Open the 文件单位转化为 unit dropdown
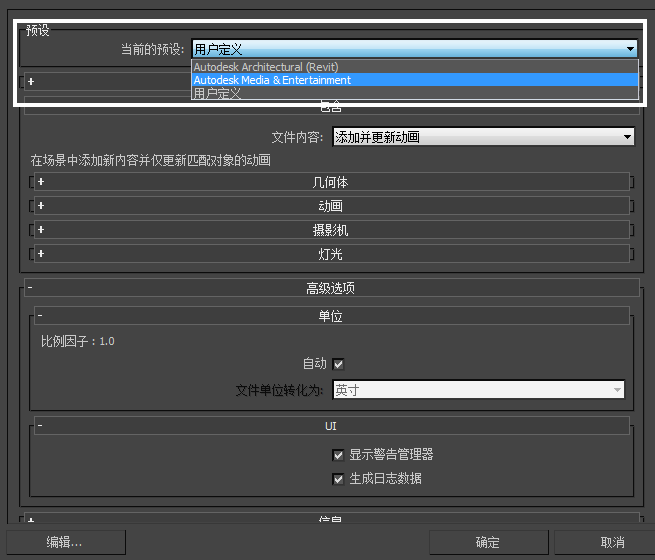The image size is (655, 560). [479, 390]
